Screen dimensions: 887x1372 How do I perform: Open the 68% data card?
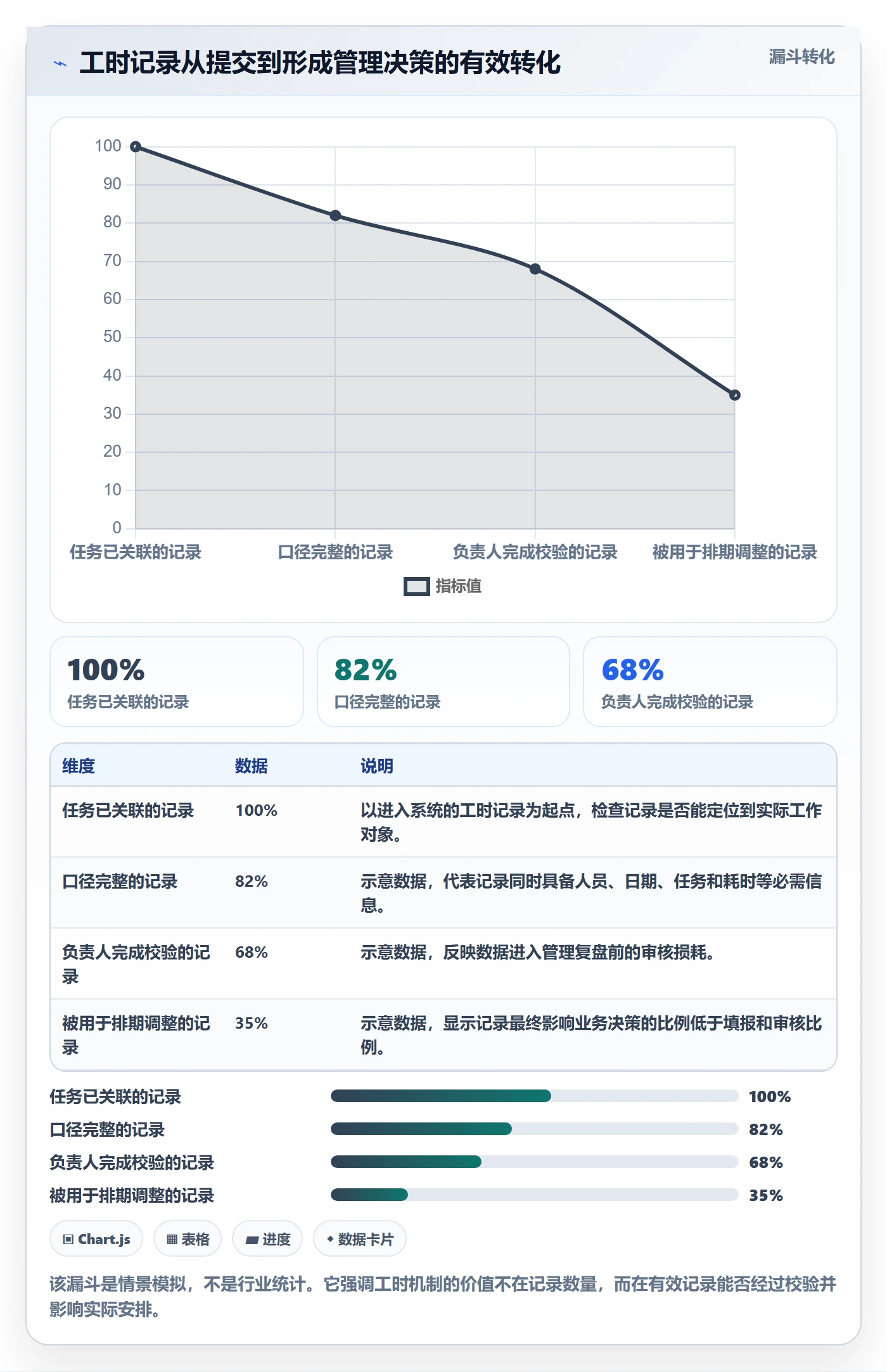point(710,682)
